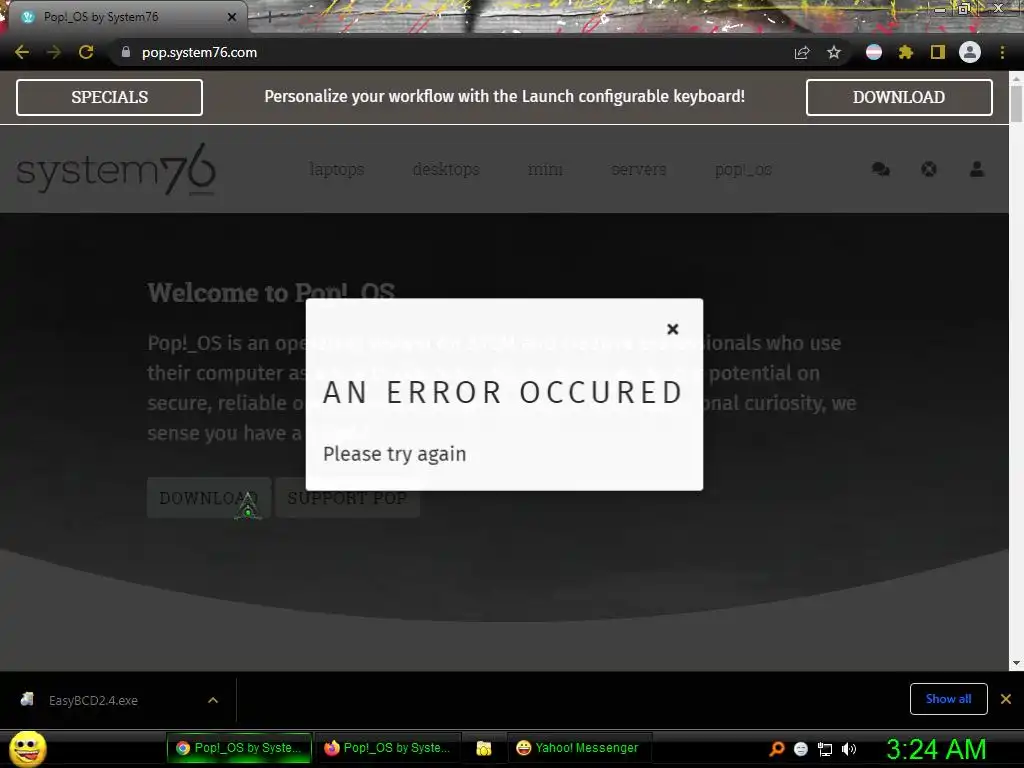Click the scrollbar down arrow
The image size is (1024, 768).
(1016, 663)
